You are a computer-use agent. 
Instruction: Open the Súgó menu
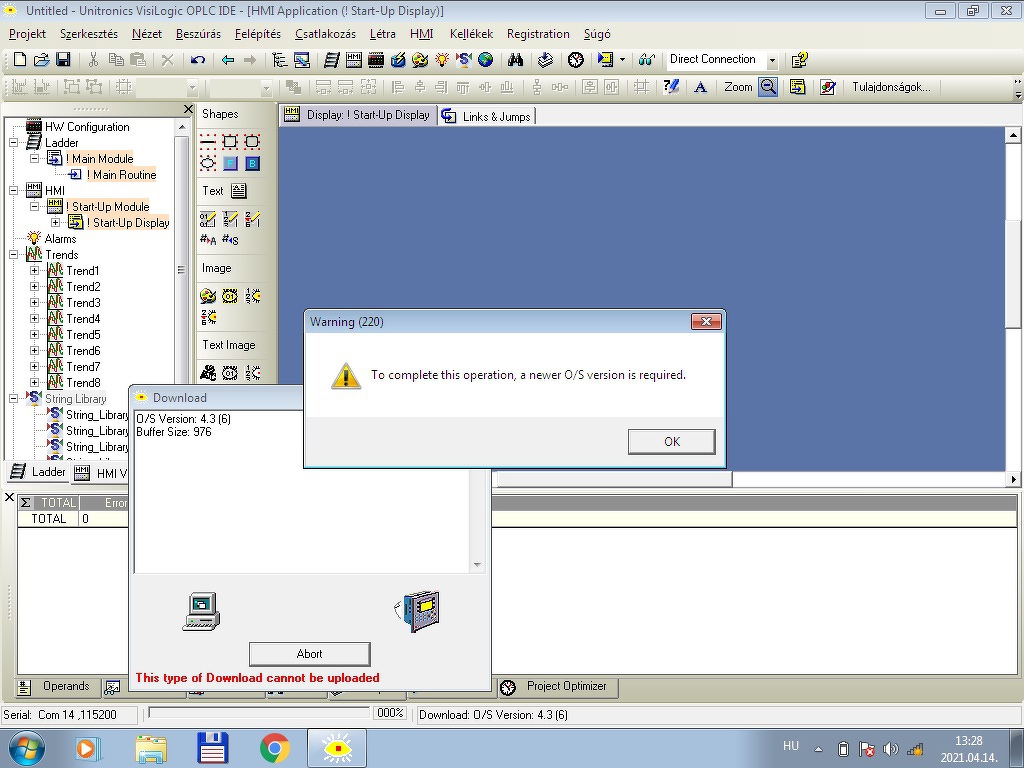pos(597,34)
